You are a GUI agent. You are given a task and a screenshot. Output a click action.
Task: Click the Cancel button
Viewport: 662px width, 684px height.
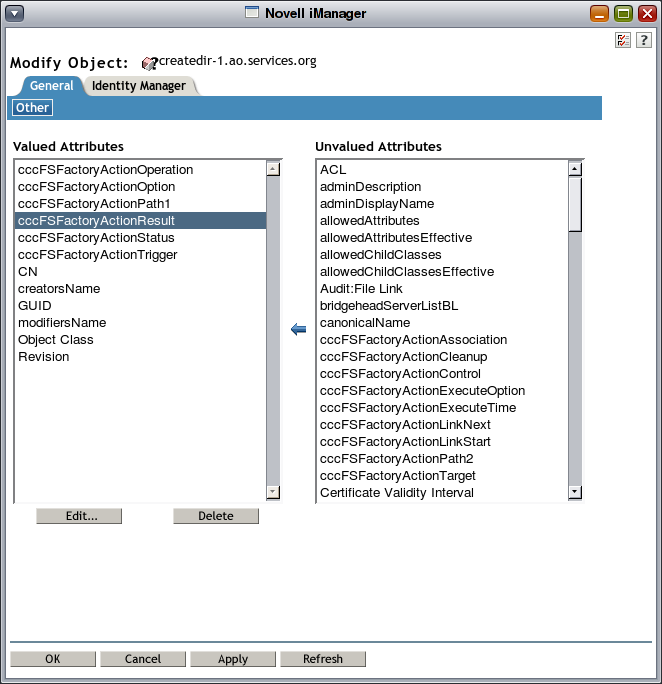click(x=143, y=659)
